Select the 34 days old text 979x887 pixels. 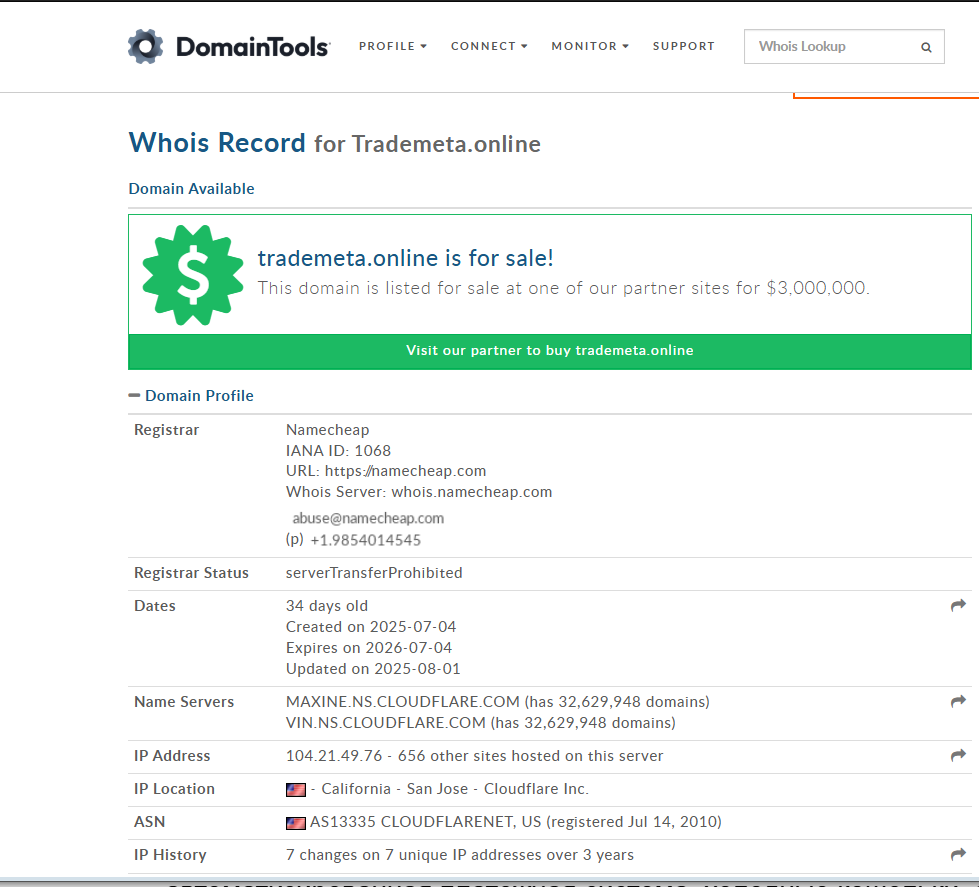(x=327, y=605)
